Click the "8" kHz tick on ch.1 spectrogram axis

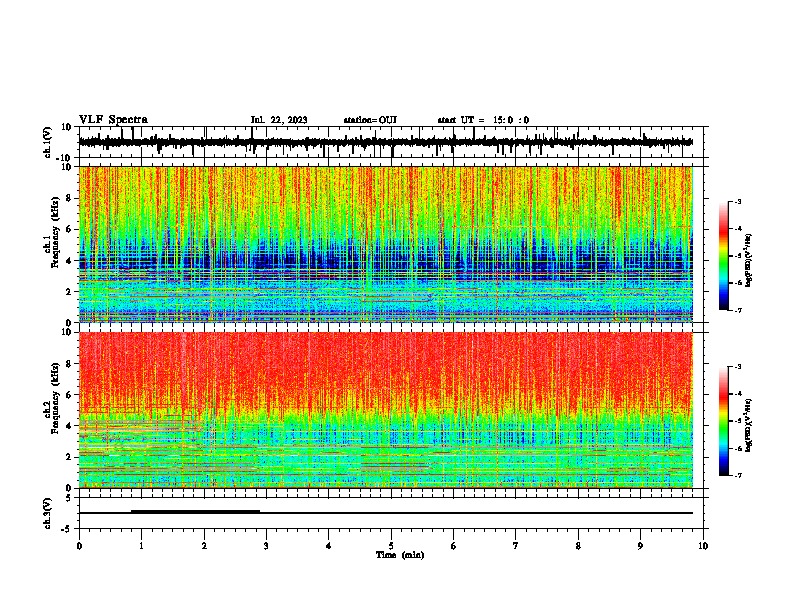point(70,198)
